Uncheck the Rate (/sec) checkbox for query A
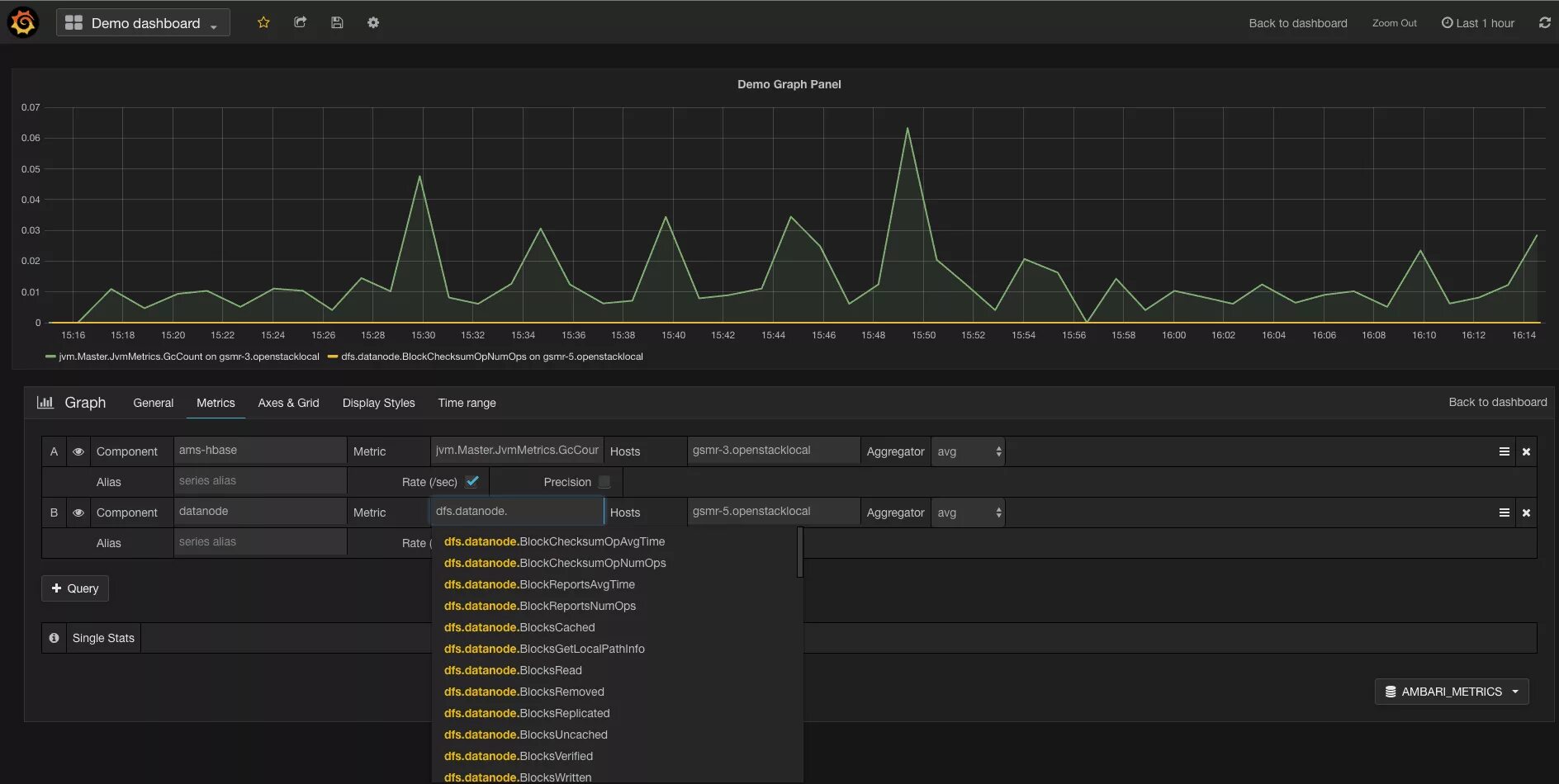This screenshot has width=1559, height=784. (472, 481)
